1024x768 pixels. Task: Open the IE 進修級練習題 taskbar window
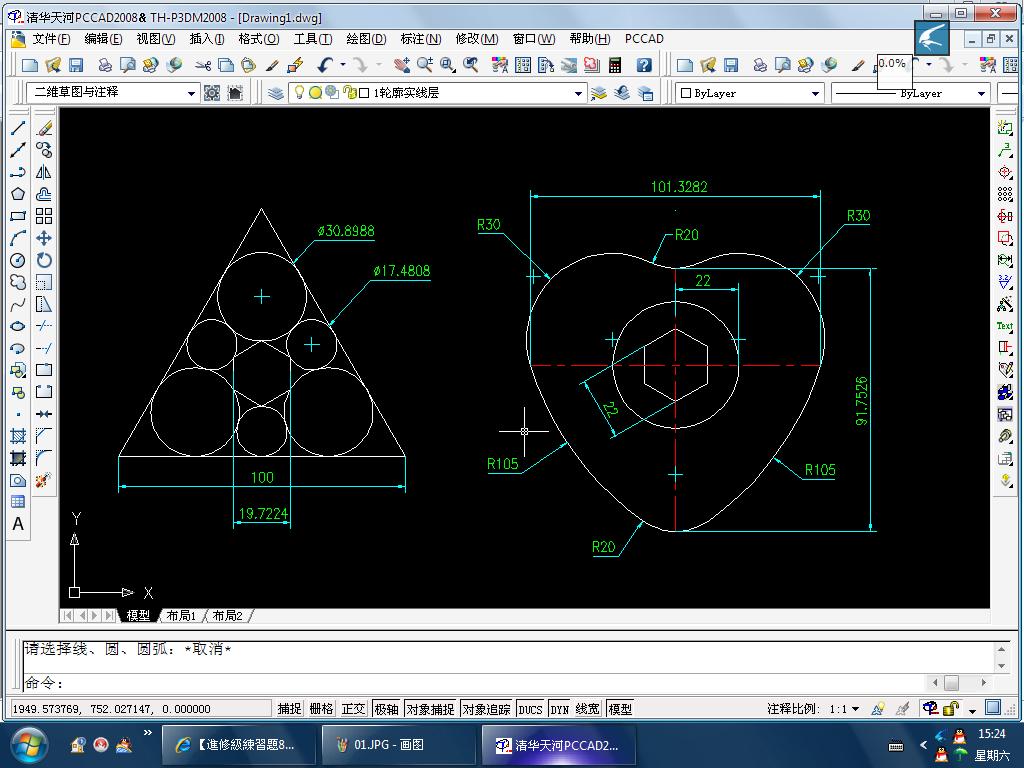coord(238,745)
